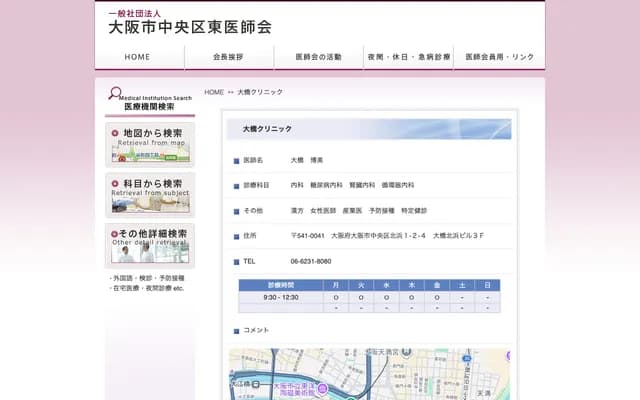The image size is (640, 400).
Task: Open the 地図から検索 map search banner
Action: point(150,144)
